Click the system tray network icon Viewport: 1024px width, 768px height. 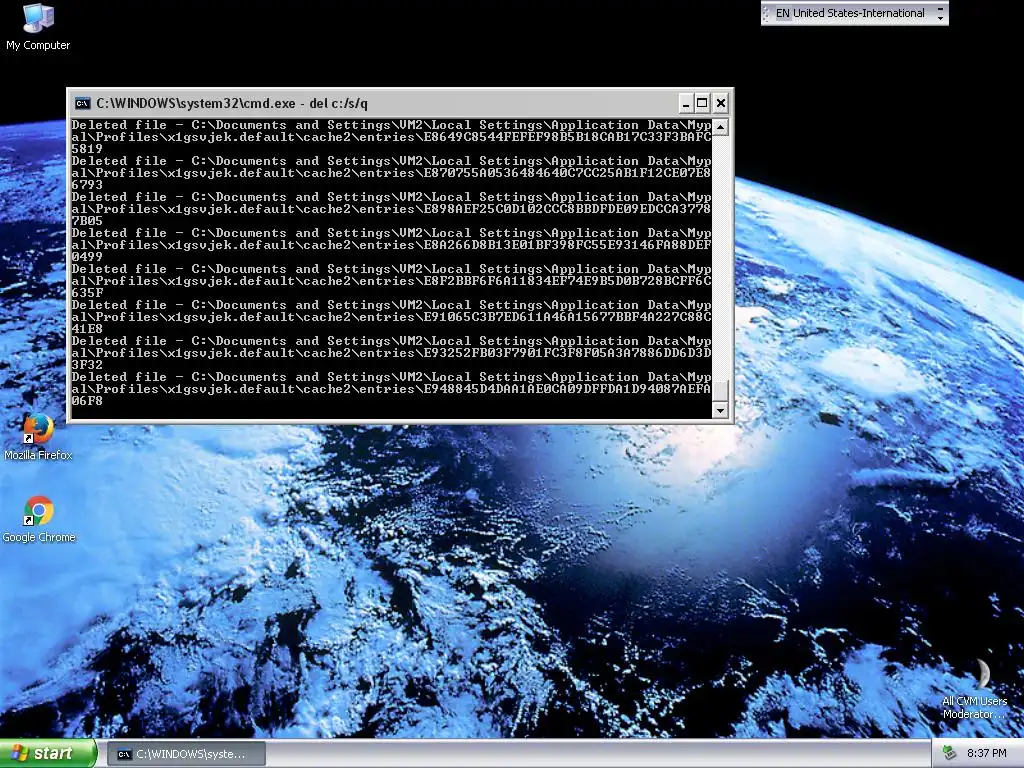(949, 753)
